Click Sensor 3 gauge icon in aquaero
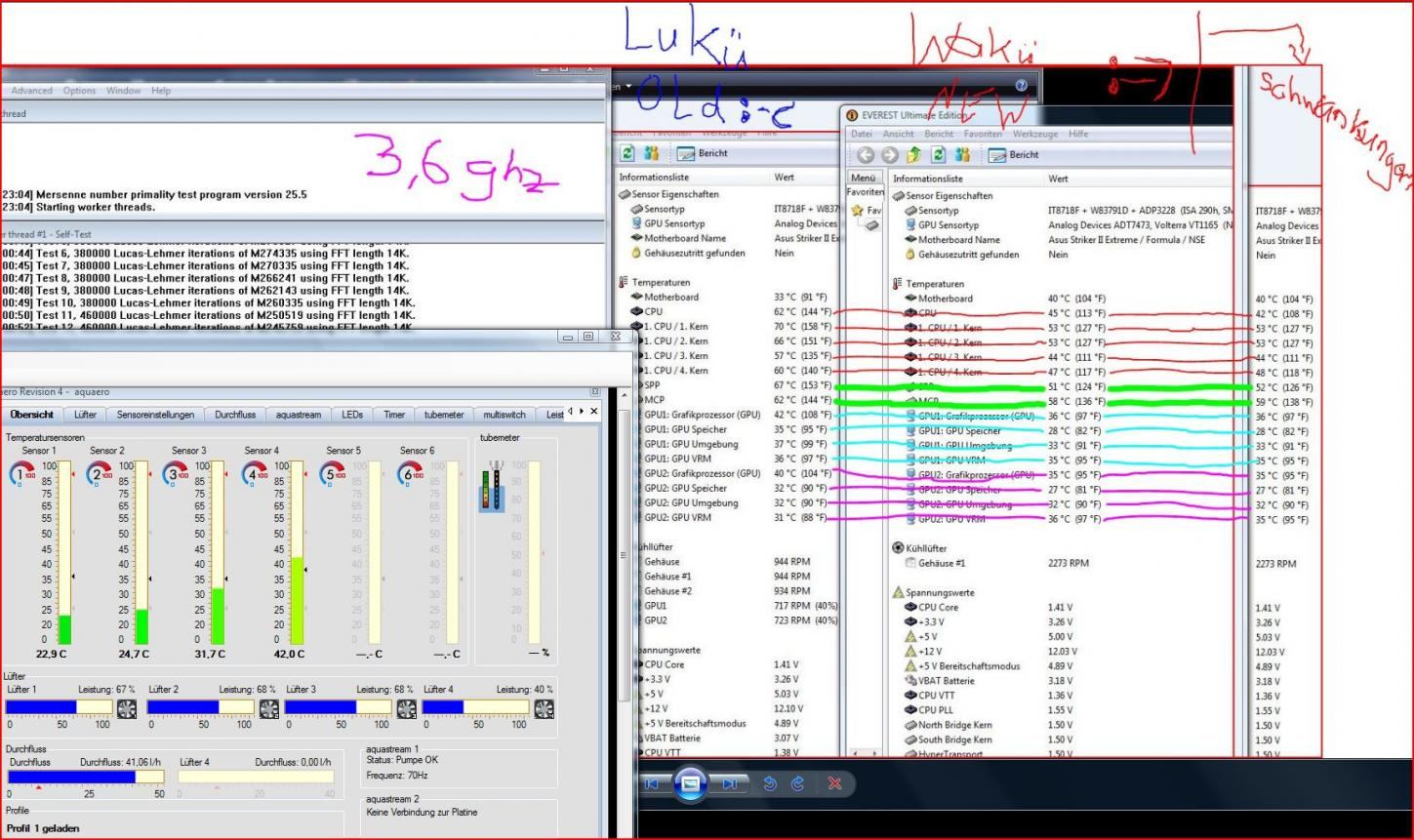Viewport: 1414px width, 840px height. click(176, 474)
